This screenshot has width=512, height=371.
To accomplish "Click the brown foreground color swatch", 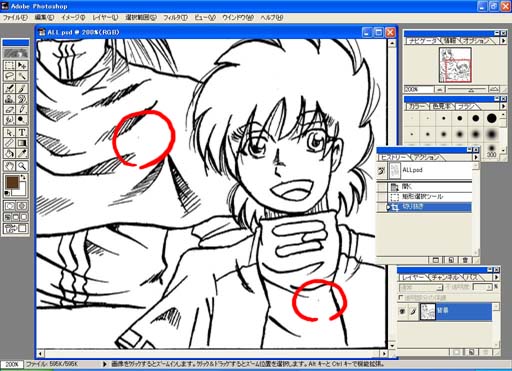I will click(x=12, y=182).
